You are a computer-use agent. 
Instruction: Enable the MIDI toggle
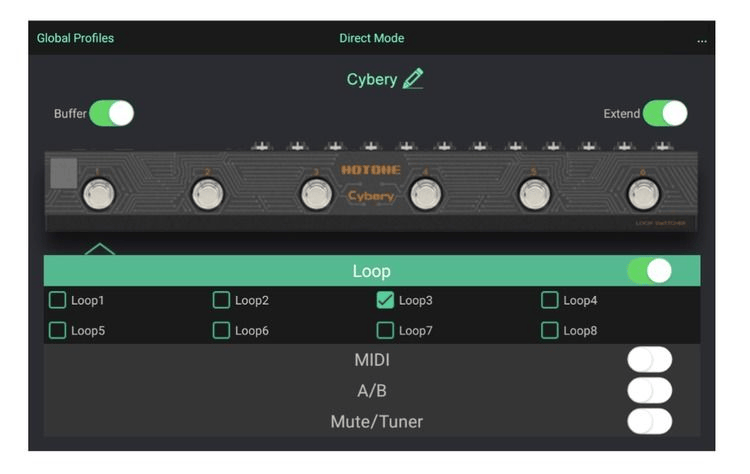click(650, 360)
